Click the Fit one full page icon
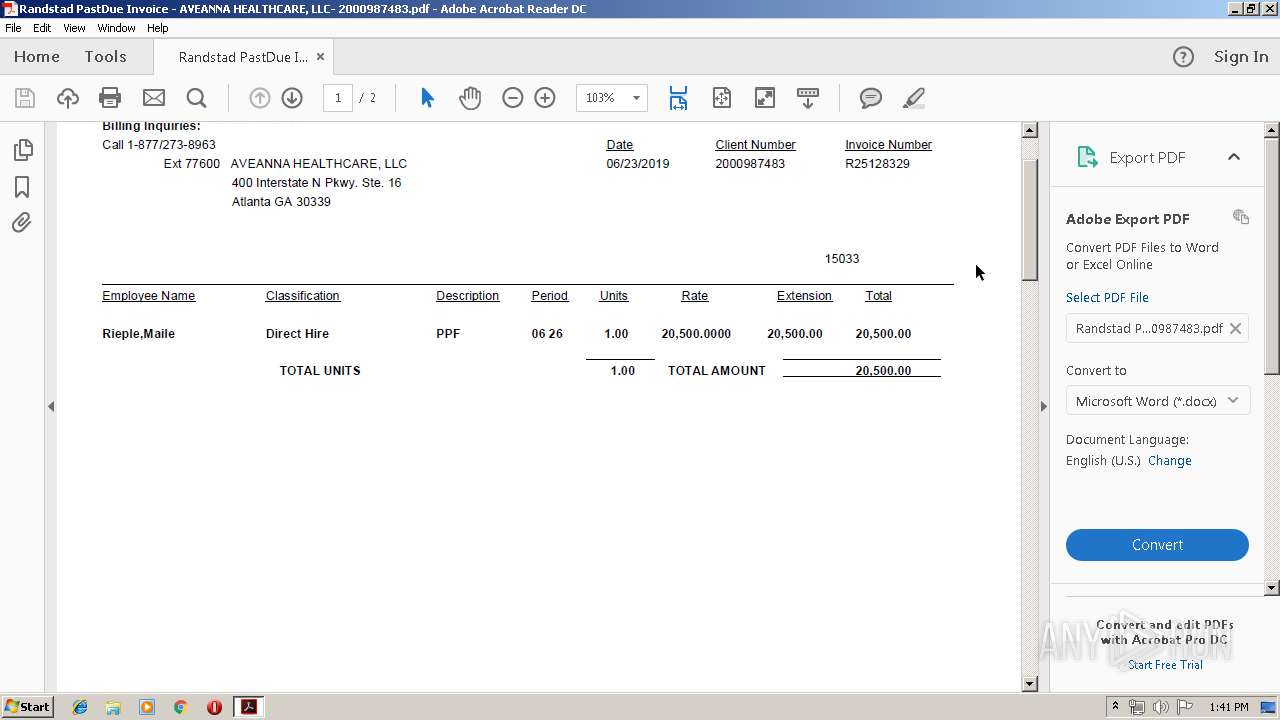The image size is (1280, 720). [722, 98]
